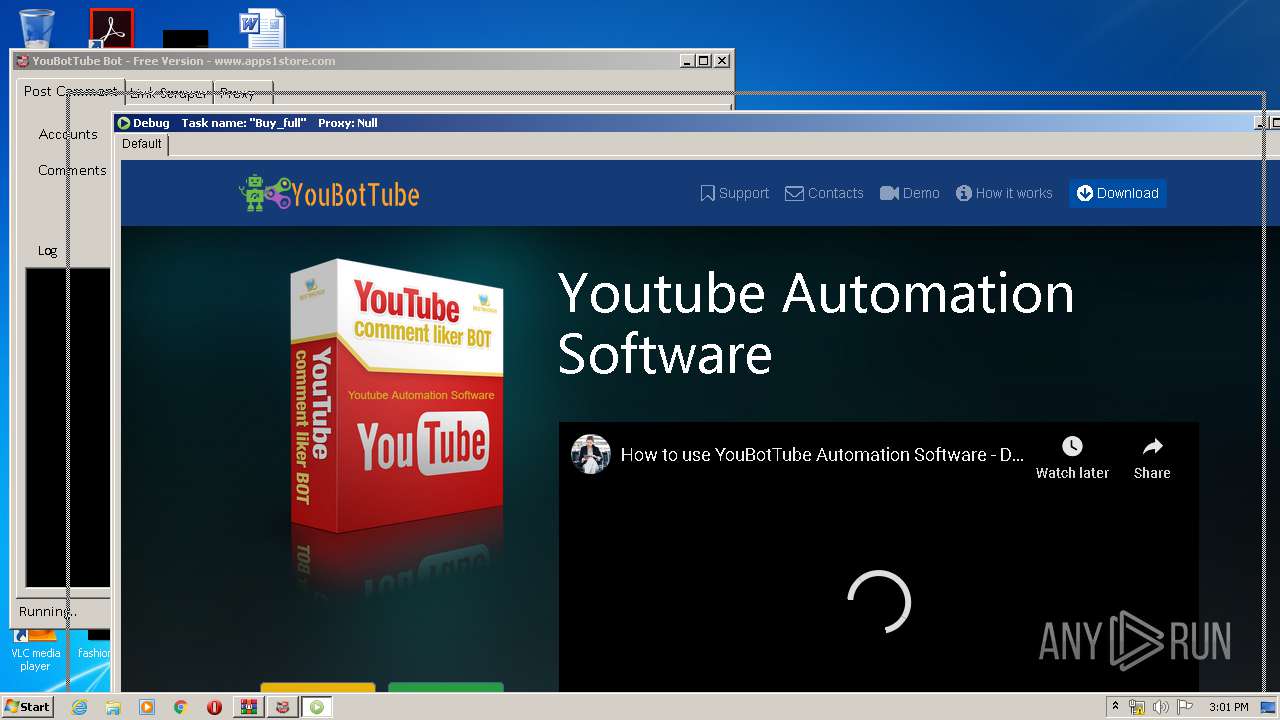Click the How it works link
The height and width of the screenshot is (720, 1280).
click(x=1004, y=193)
